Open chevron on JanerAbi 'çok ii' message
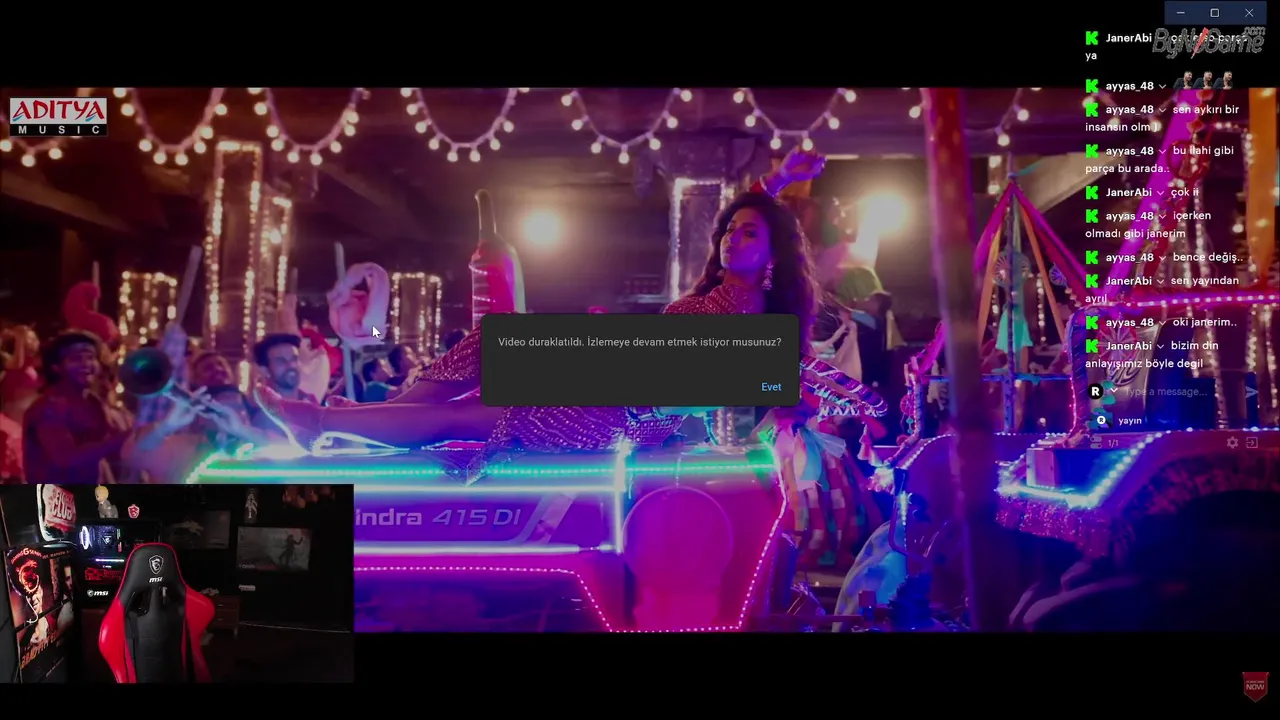This screenshot has width=1280, height=720. click(x=1160, y=192)
